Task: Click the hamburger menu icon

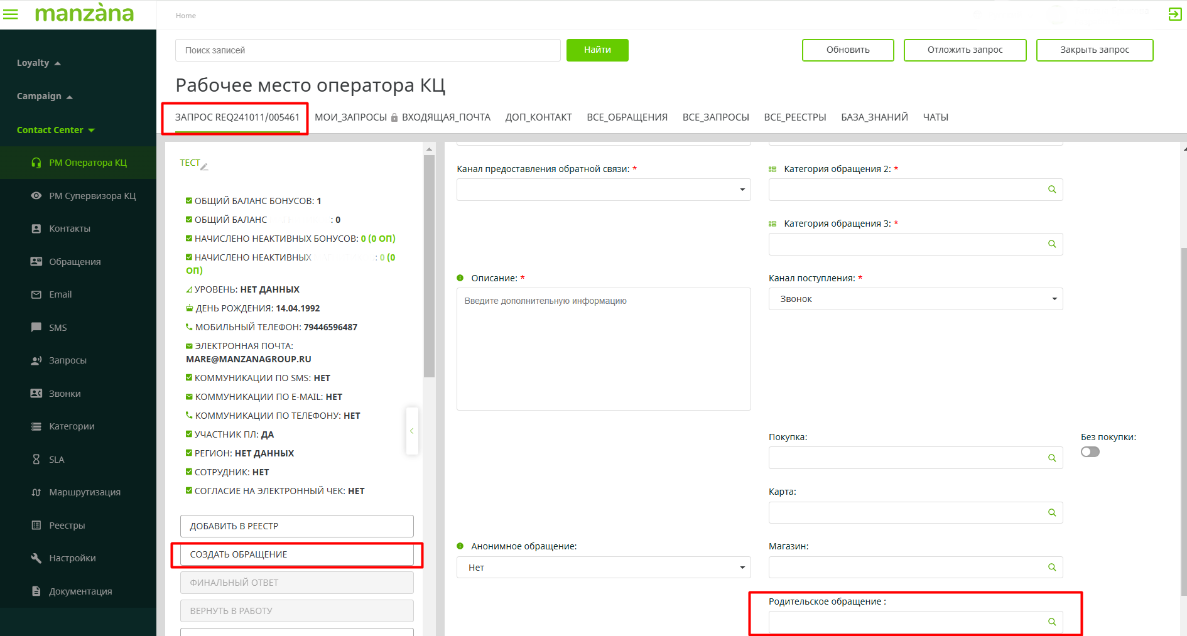Action: pos(11,14)
